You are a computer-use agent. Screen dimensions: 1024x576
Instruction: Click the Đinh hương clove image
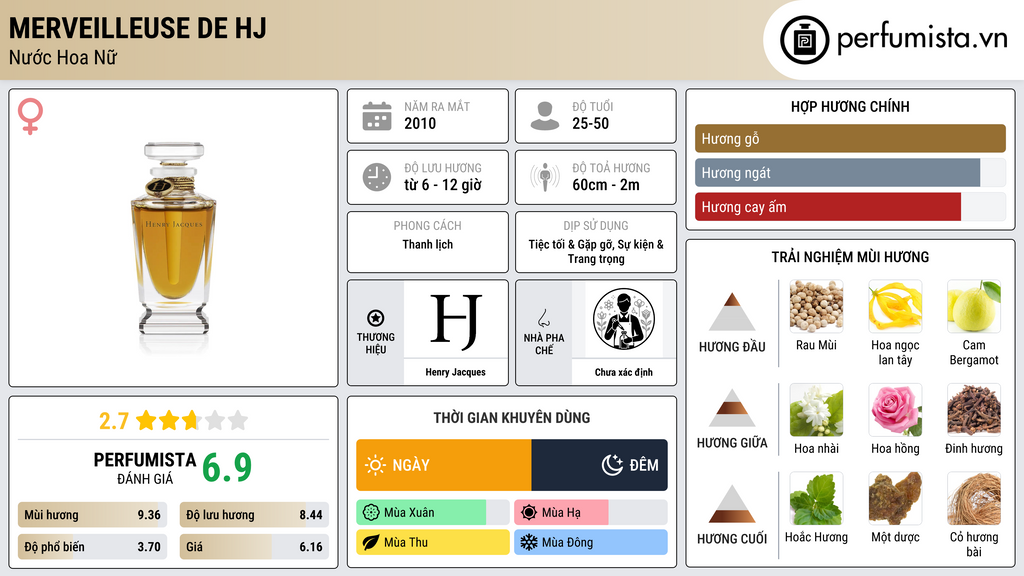tap(974, 410)
